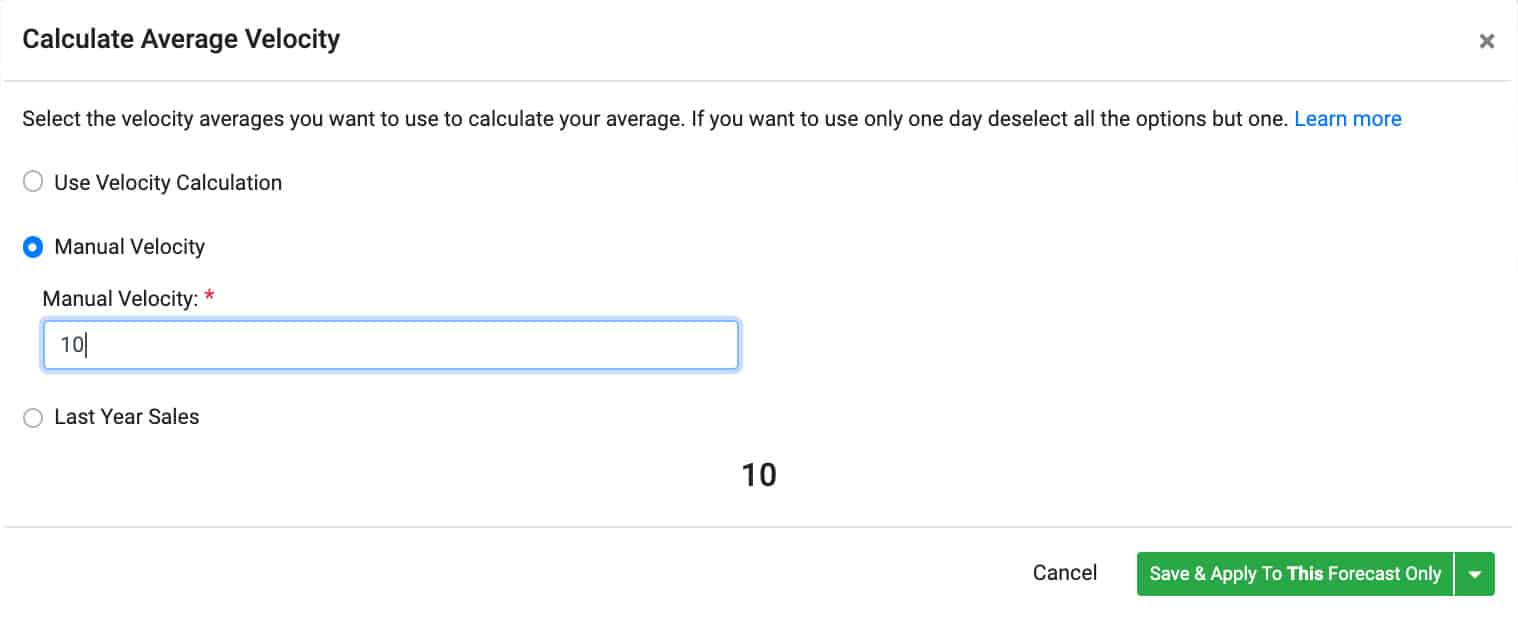Deselect Manual Velocity by choosing Use Velocity Calculation
This screenshot has width=1518, height=622.
pos(32,181)
